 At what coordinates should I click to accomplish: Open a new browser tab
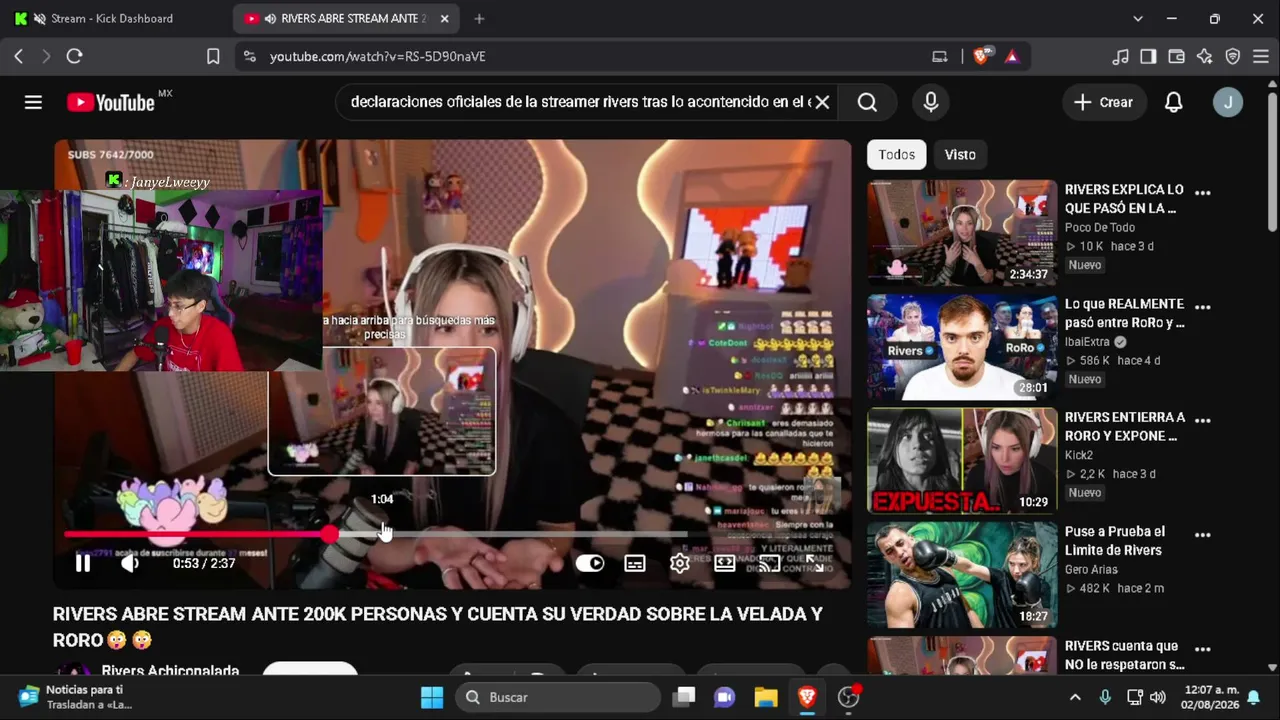pyautogui.click(x=479, y=18)
